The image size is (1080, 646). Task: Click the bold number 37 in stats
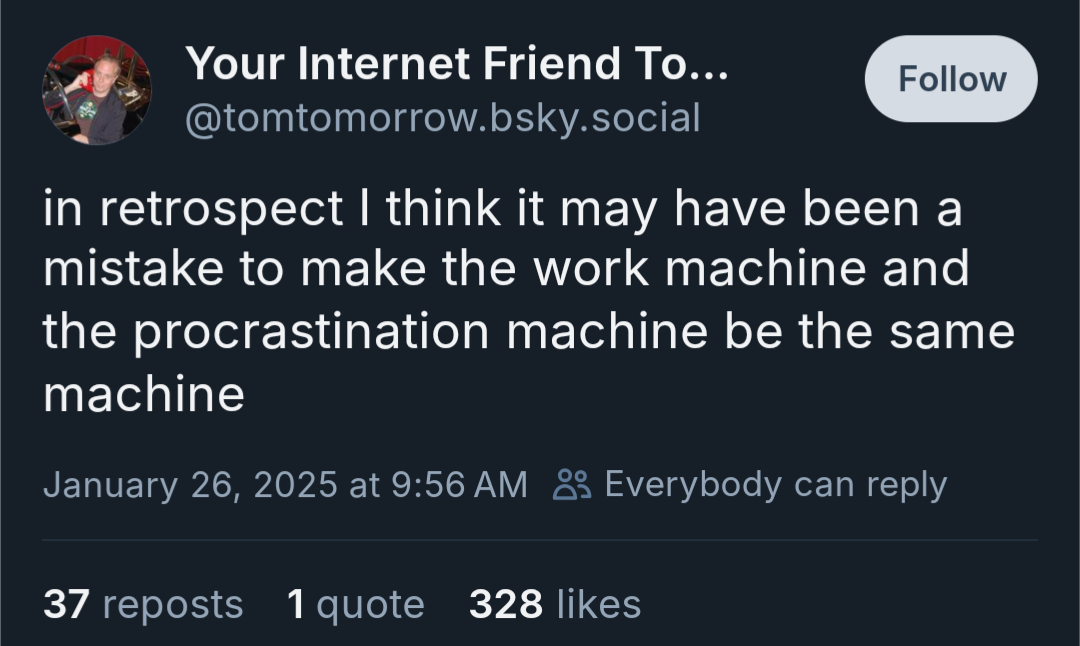[67, 604]
